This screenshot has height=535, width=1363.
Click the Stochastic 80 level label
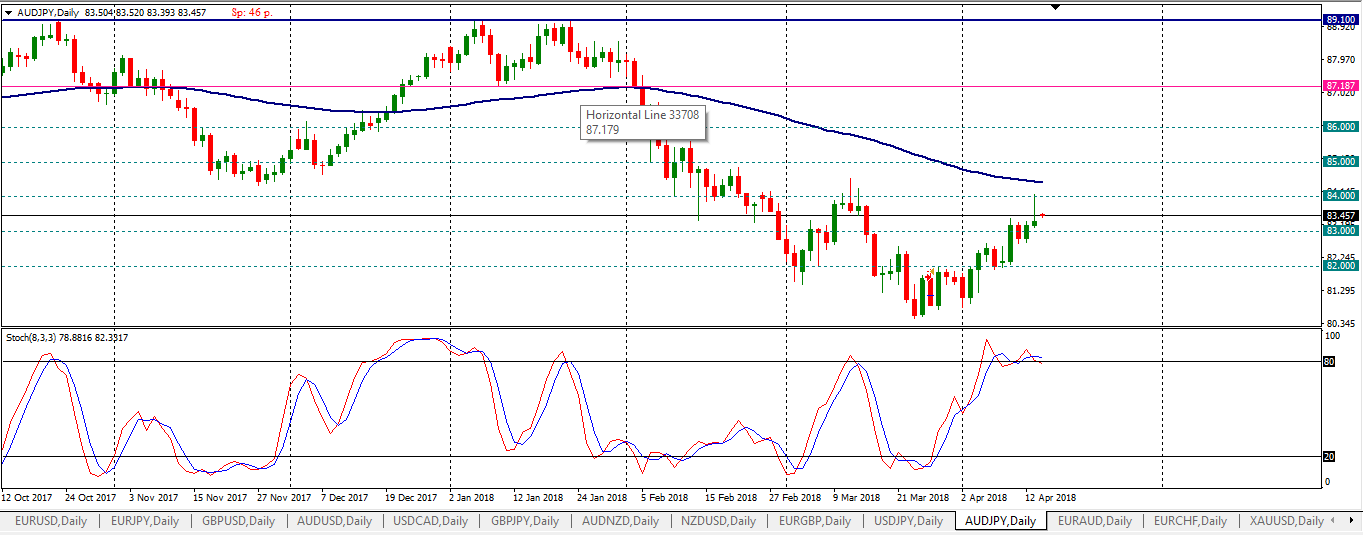tap(1329, 361)
